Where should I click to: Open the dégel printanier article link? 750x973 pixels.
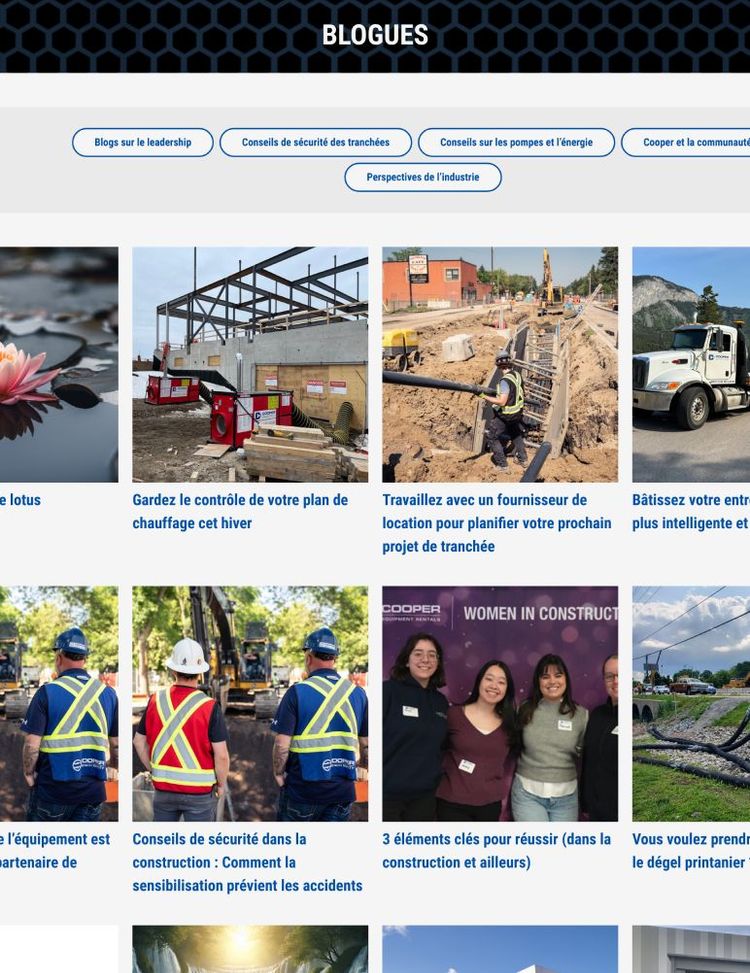point(691,850)
